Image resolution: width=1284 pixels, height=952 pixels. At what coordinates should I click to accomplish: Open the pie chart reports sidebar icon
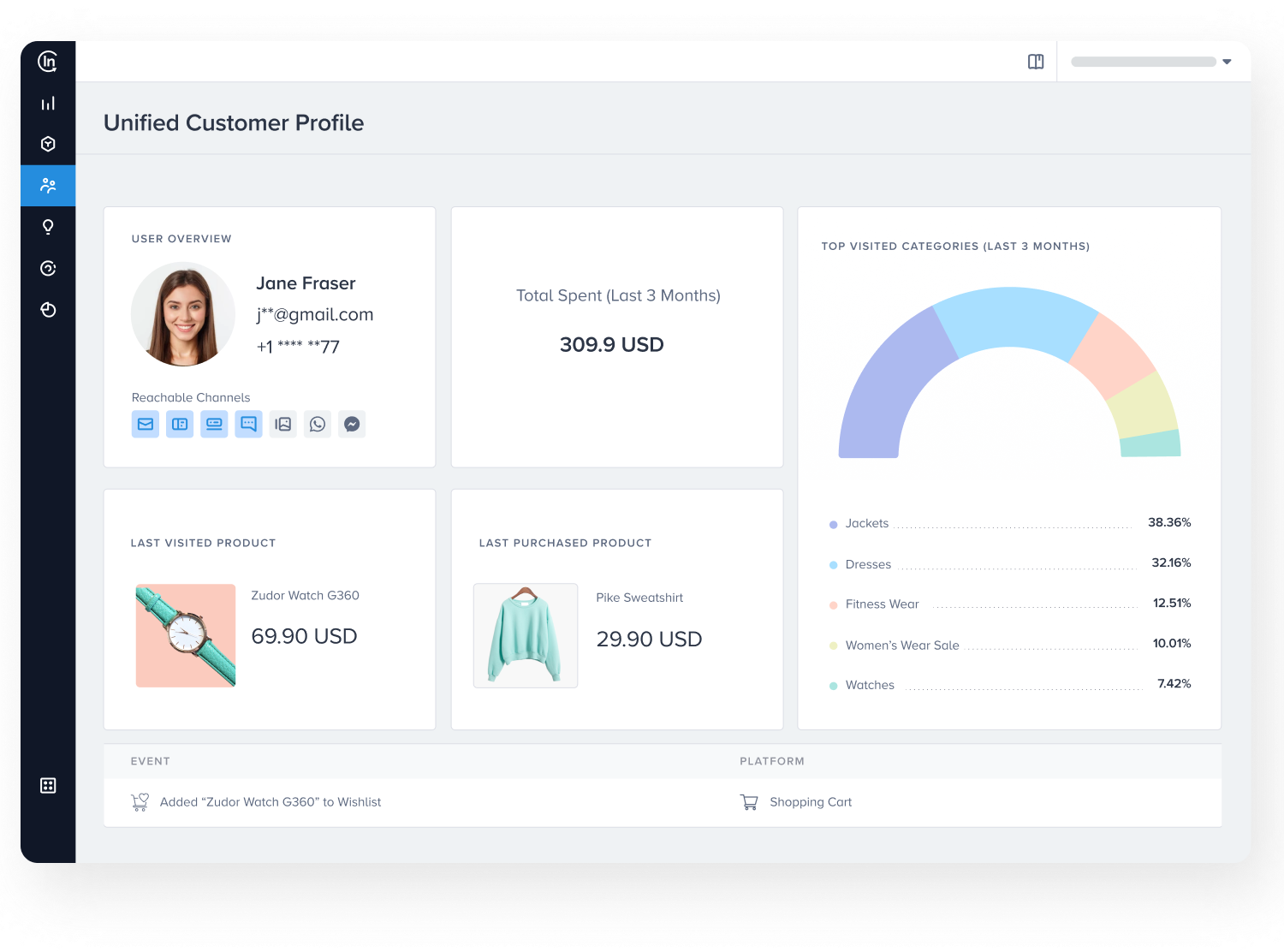coord(48,310)
